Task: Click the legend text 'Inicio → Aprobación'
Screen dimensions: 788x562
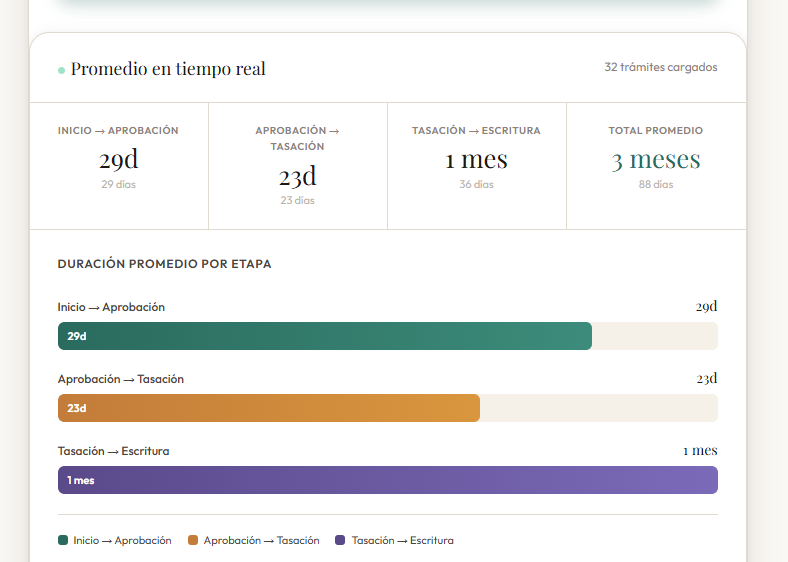Action: (122, 540)
